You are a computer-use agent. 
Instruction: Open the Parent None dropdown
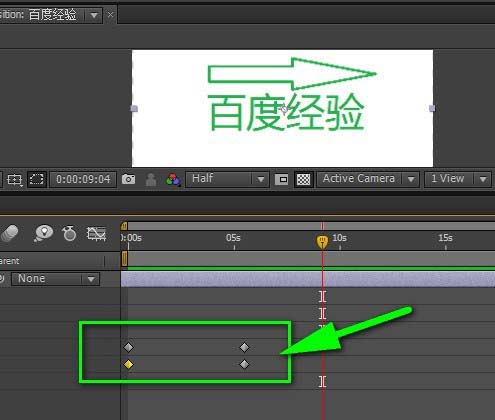click(x=55, y=279)
